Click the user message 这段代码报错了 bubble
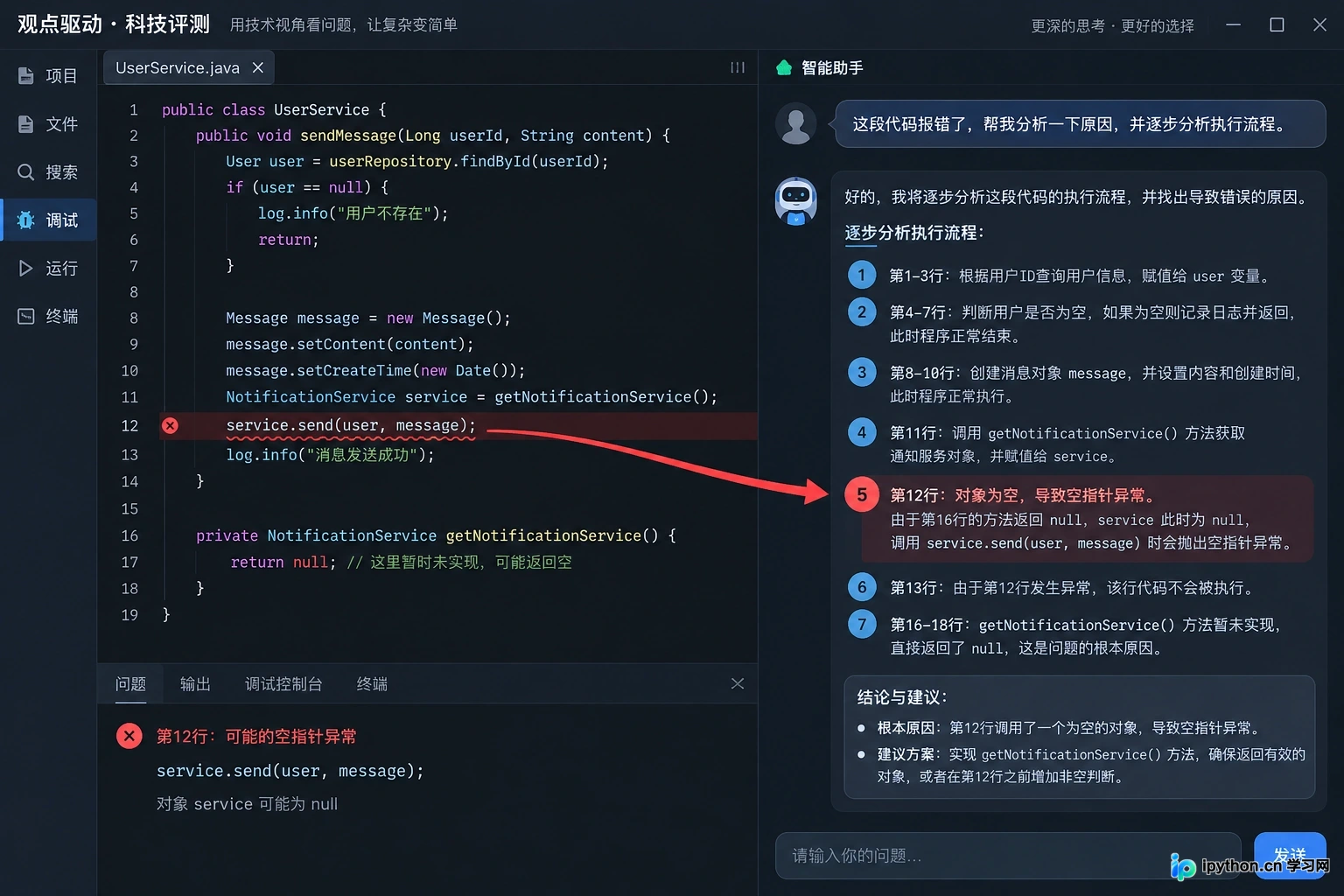The image size is (1344, 896). [x=1080, y=124]
